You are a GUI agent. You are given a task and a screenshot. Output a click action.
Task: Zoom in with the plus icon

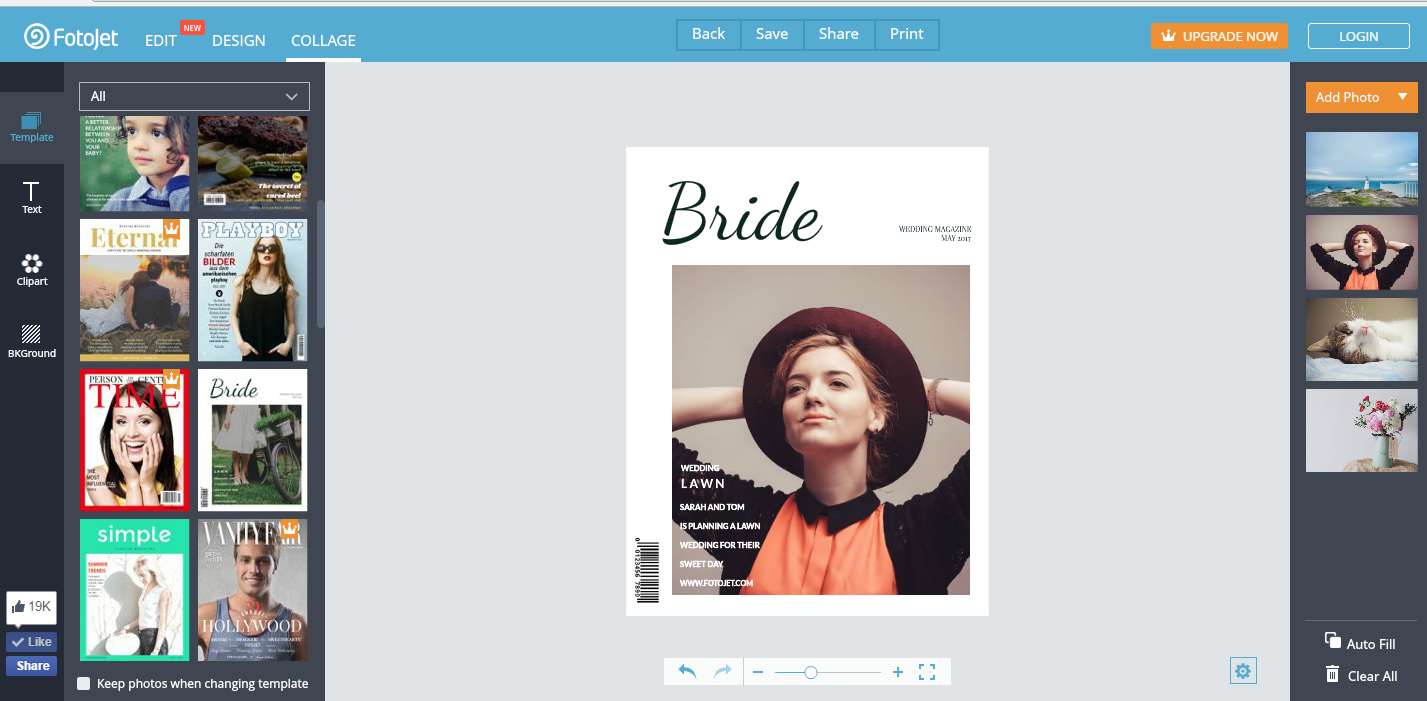[x=898, y=672]
